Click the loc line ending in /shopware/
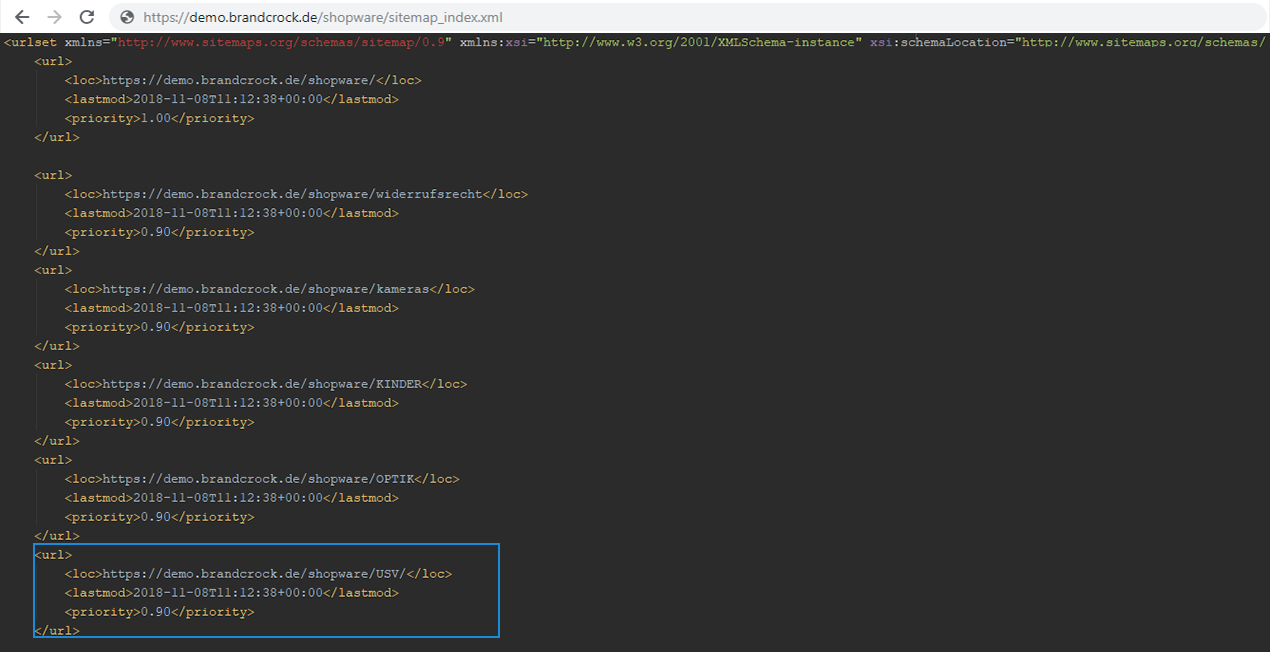The image size is (1270, 652). click(243, 80)
